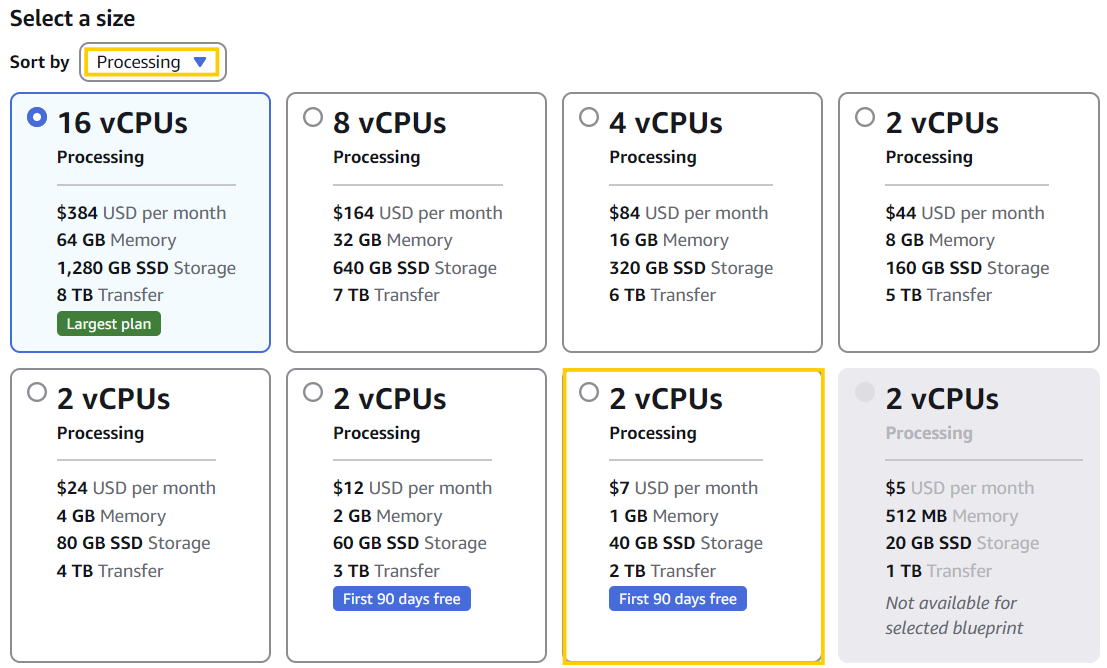Viewport: 1107px width, 668px height.
Task: Click First 90 days free badge on $7 plan
Action: pyautogui.click(x=677, y=599)
